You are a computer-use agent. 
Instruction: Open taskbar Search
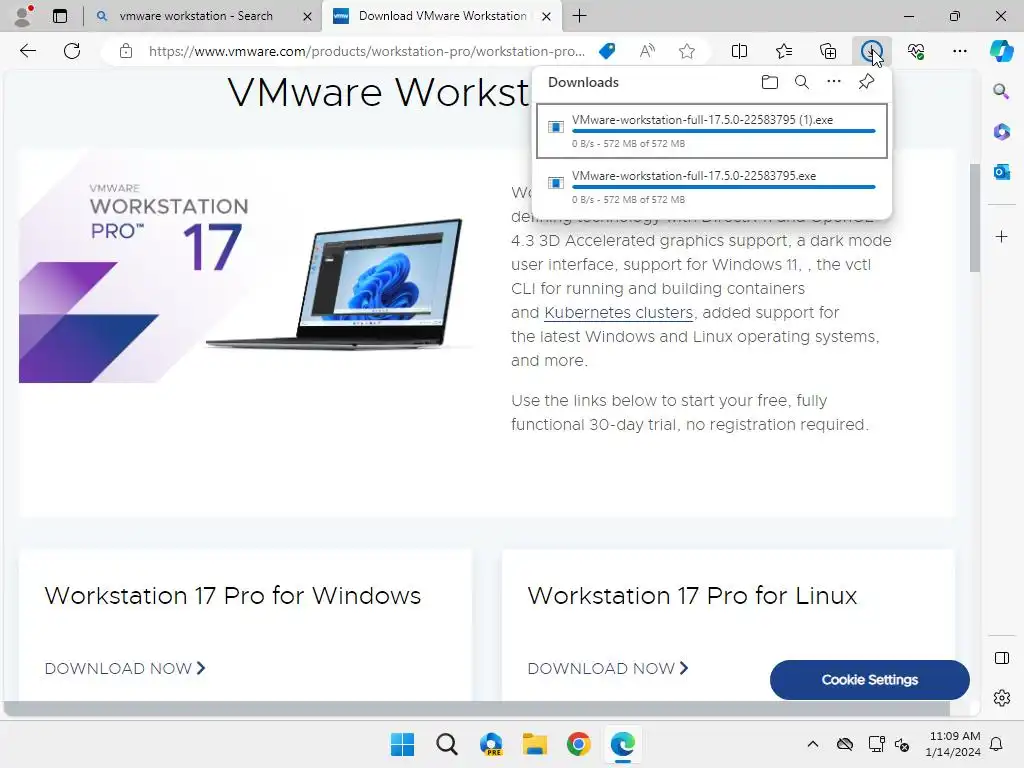[x=447, y=744]
